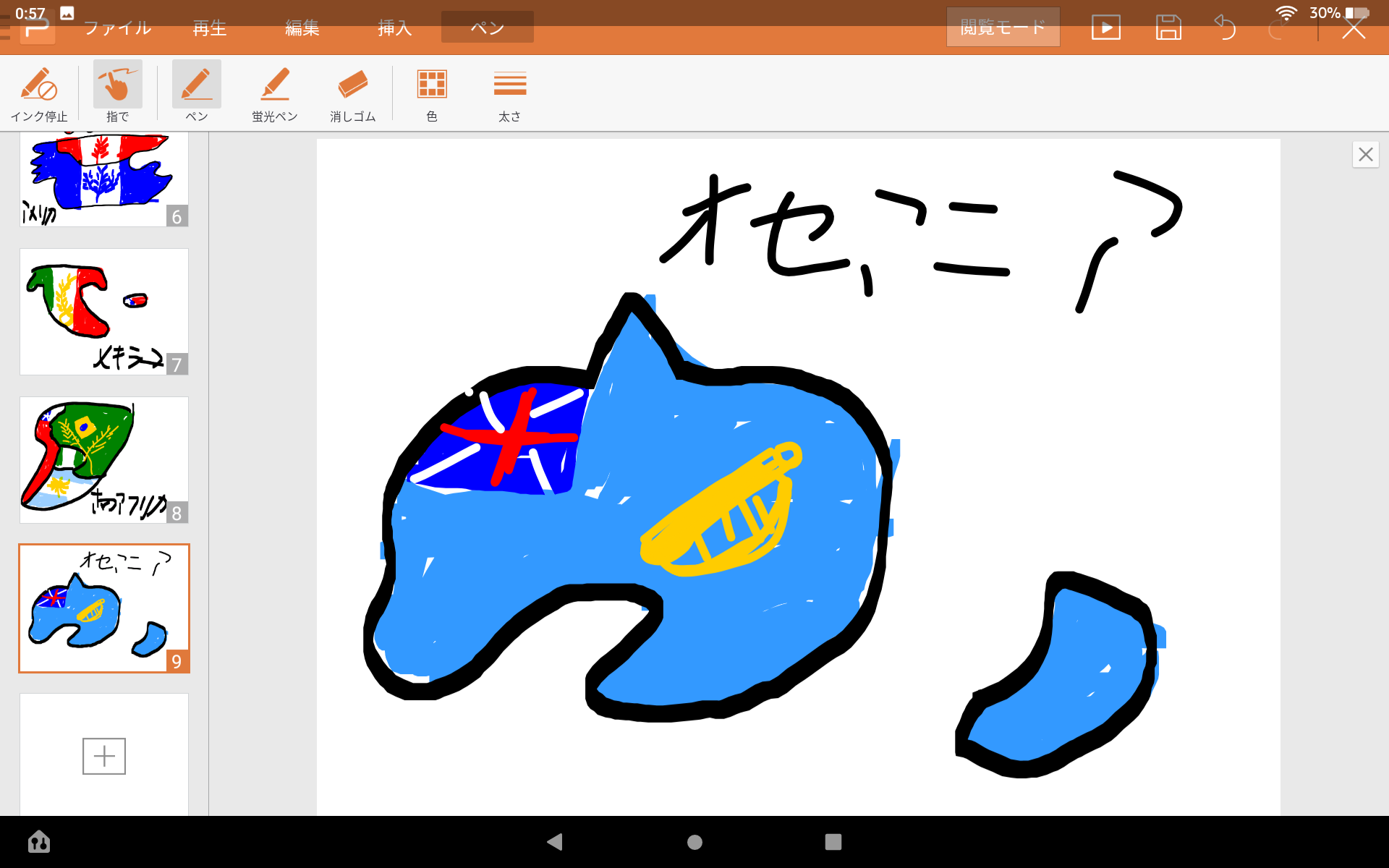Close the presentation with top X
The height and width of the screenshot is (868, 1389).
pos(1354,28)
